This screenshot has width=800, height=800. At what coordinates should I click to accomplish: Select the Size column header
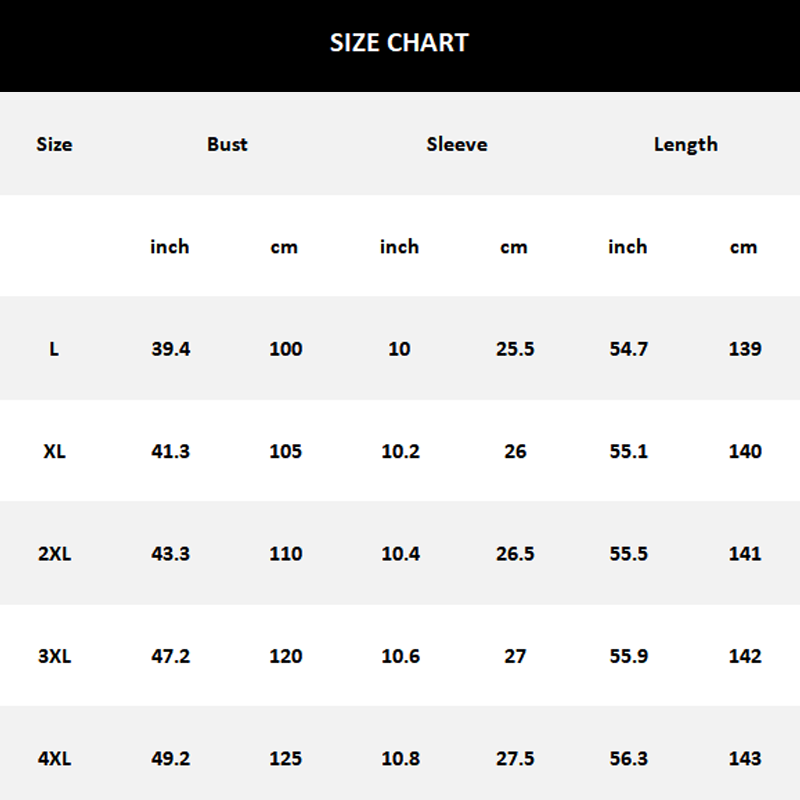pyautogui.click(x=54, y=144)
